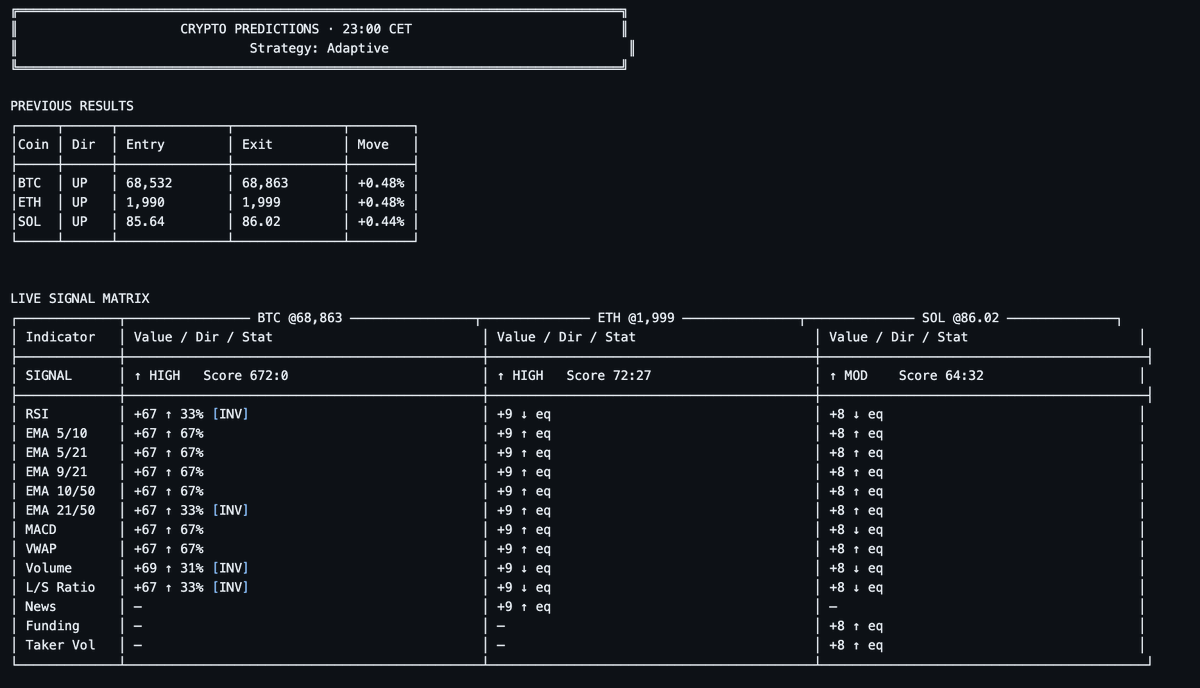Select ETH entry price 1,990
This screenshot has height=688, width=1200.
coord(145,202)
